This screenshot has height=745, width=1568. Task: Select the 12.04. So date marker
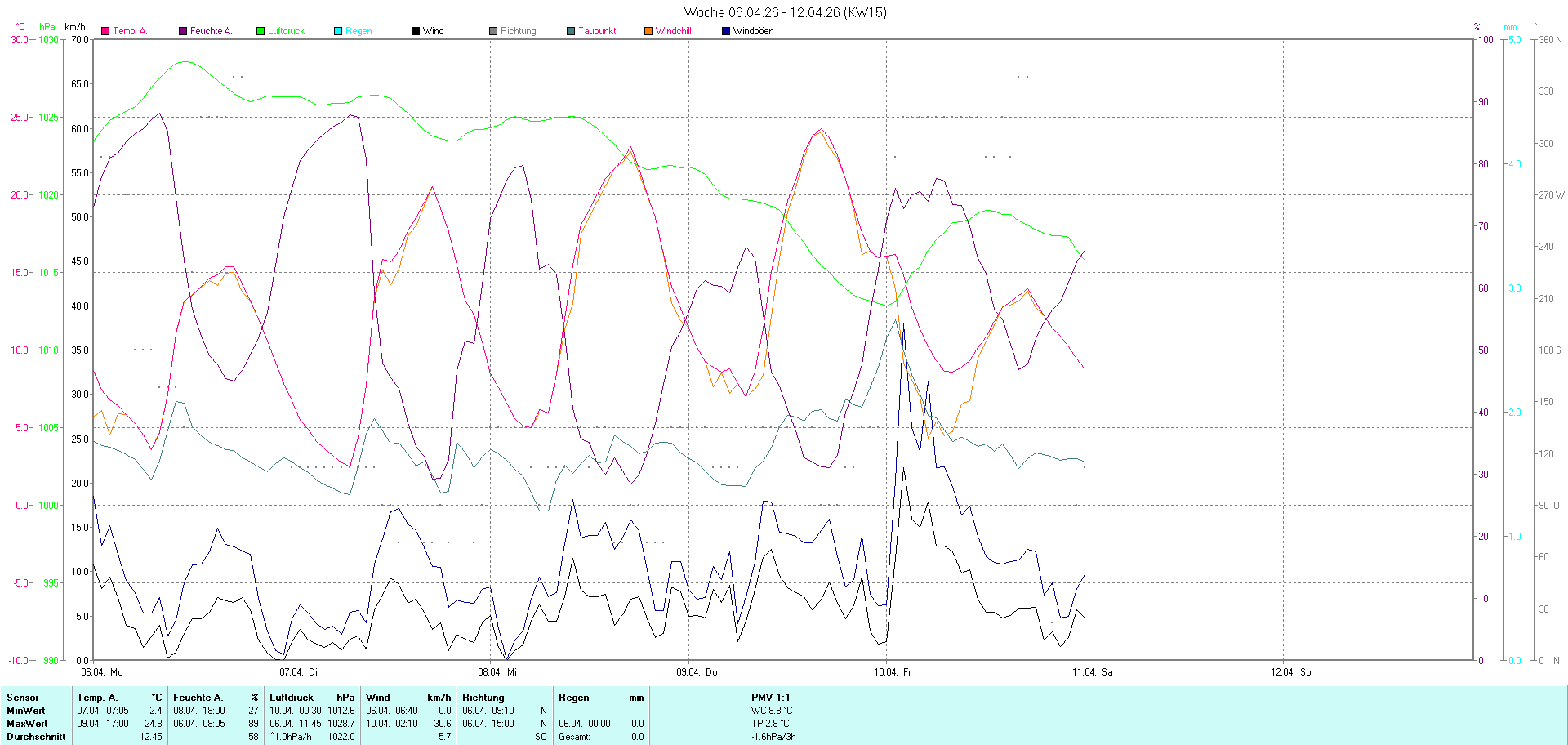coord(1290,672)
